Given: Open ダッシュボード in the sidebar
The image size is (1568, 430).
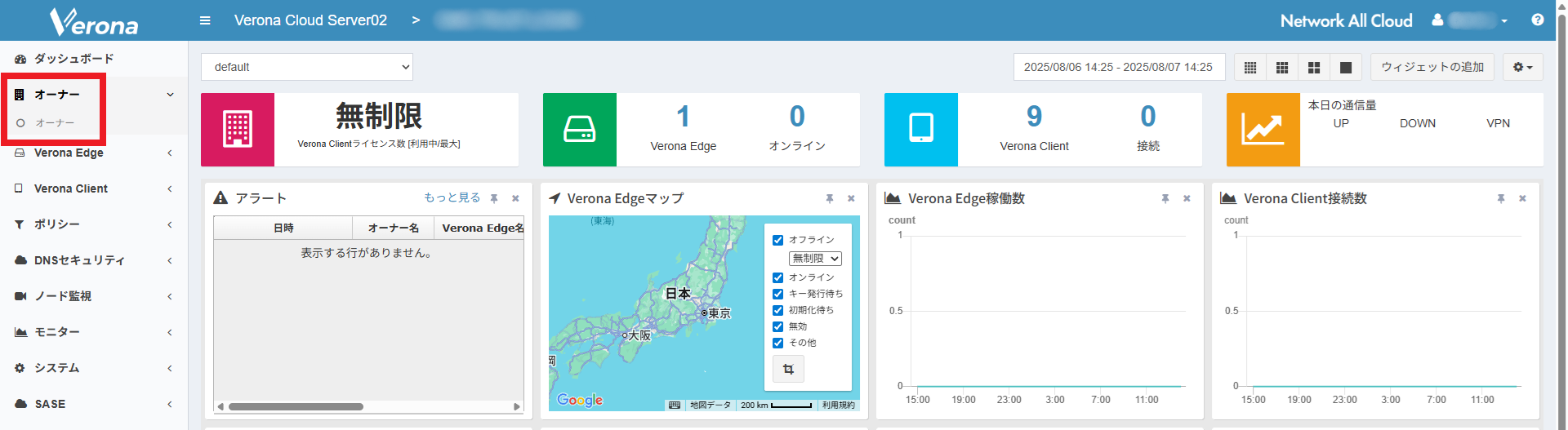Looking at the screenshot, I should [x=94, y=59].
